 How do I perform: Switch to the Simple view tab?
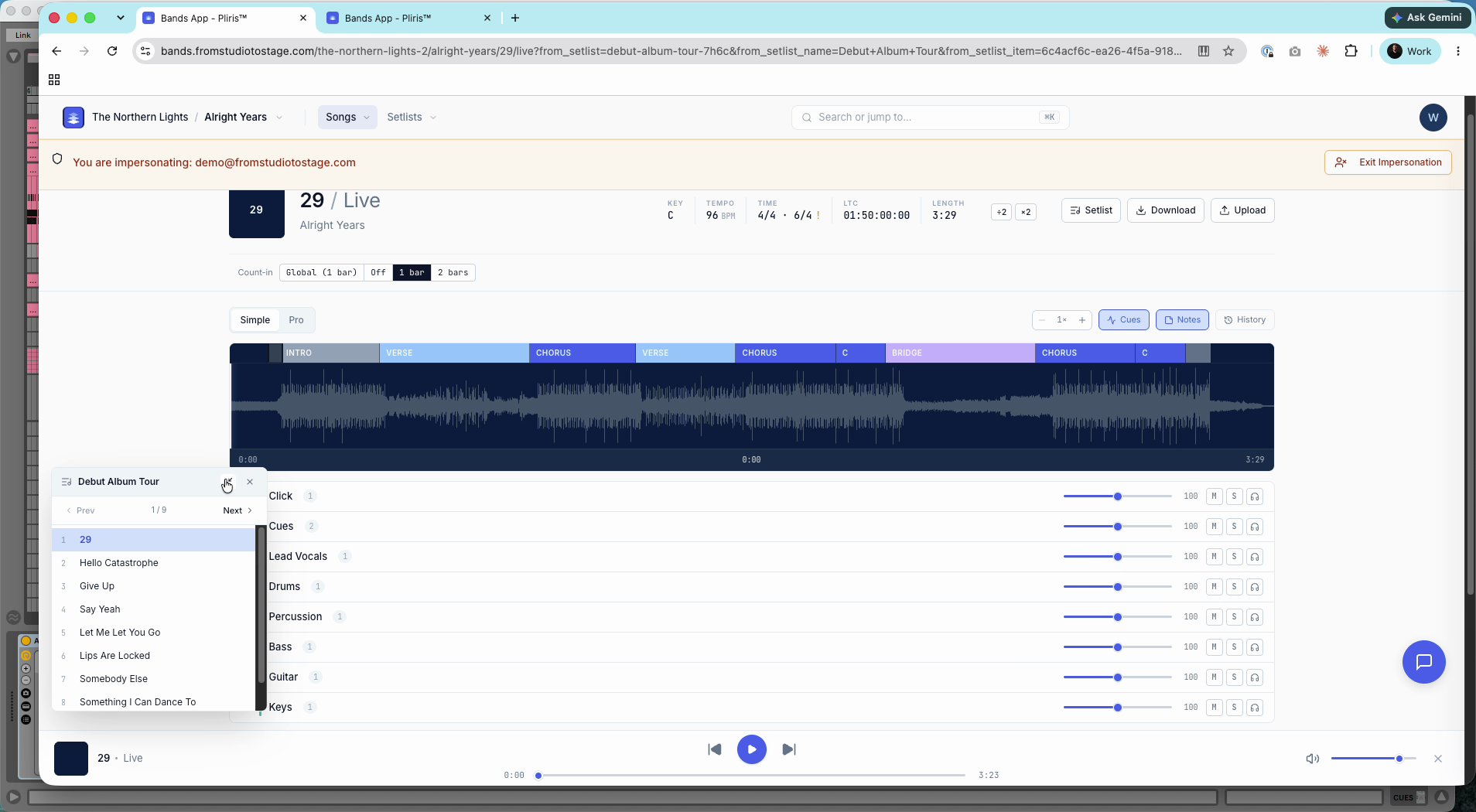click(255, 320)
